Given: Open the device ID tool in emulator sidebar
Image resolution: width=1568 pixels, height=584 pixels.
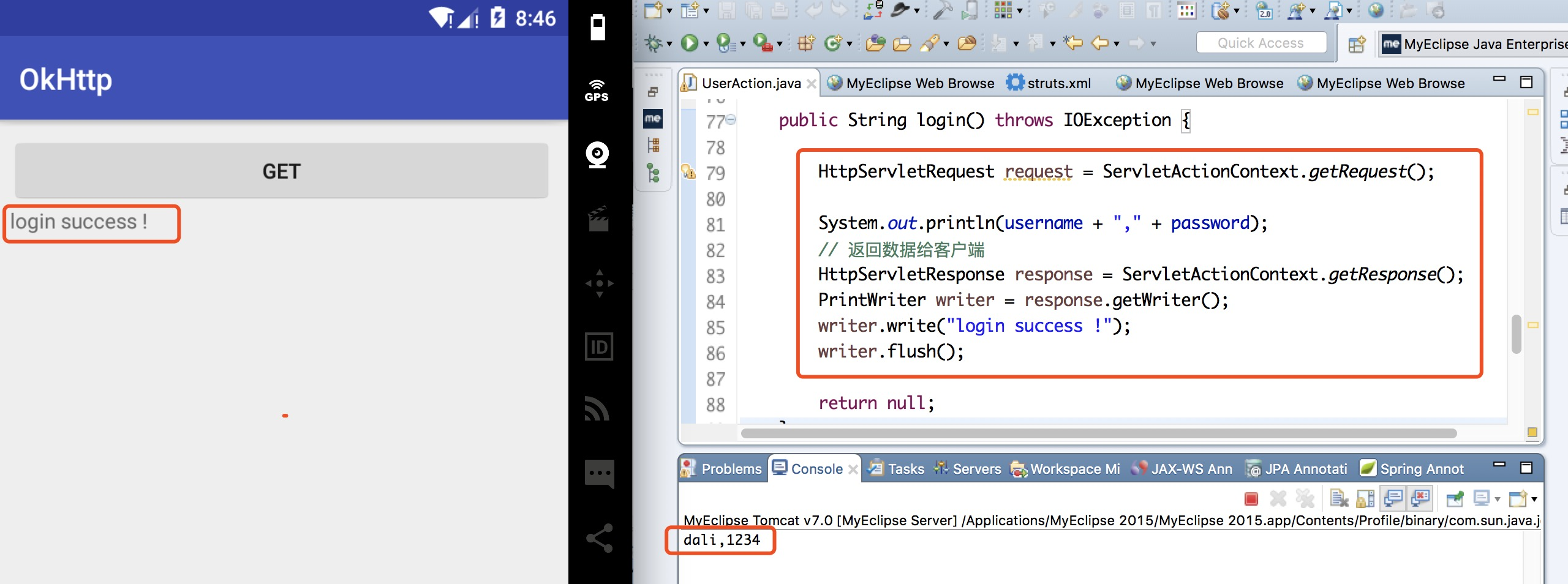Looking at the screenshot, I should click(599, 346).
